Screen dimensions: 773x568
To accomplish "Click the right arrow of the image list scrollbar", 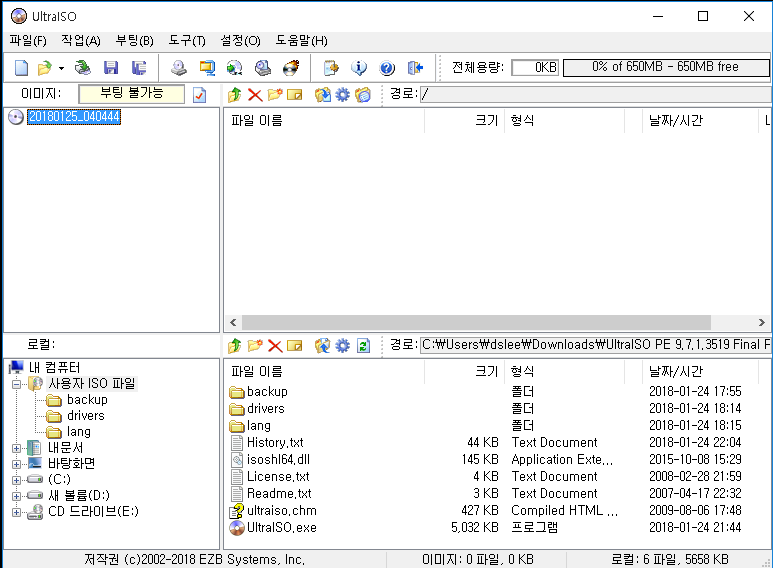I will 762,322.
